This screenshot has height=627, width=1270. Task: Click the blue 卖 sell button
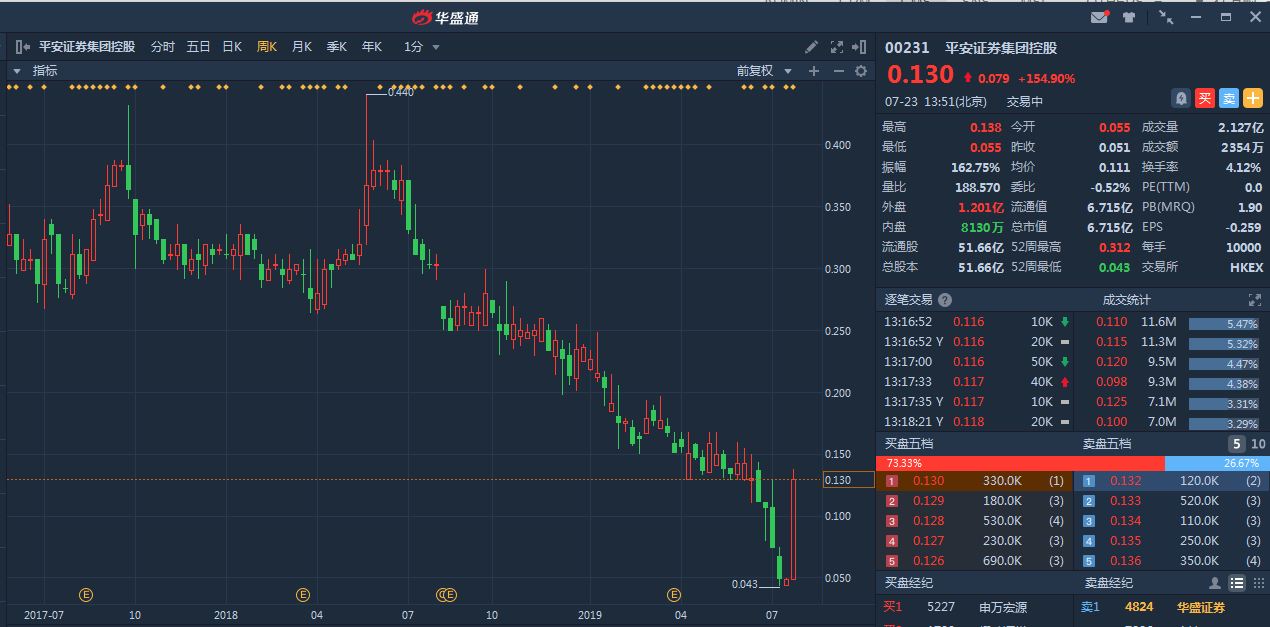1229,98
